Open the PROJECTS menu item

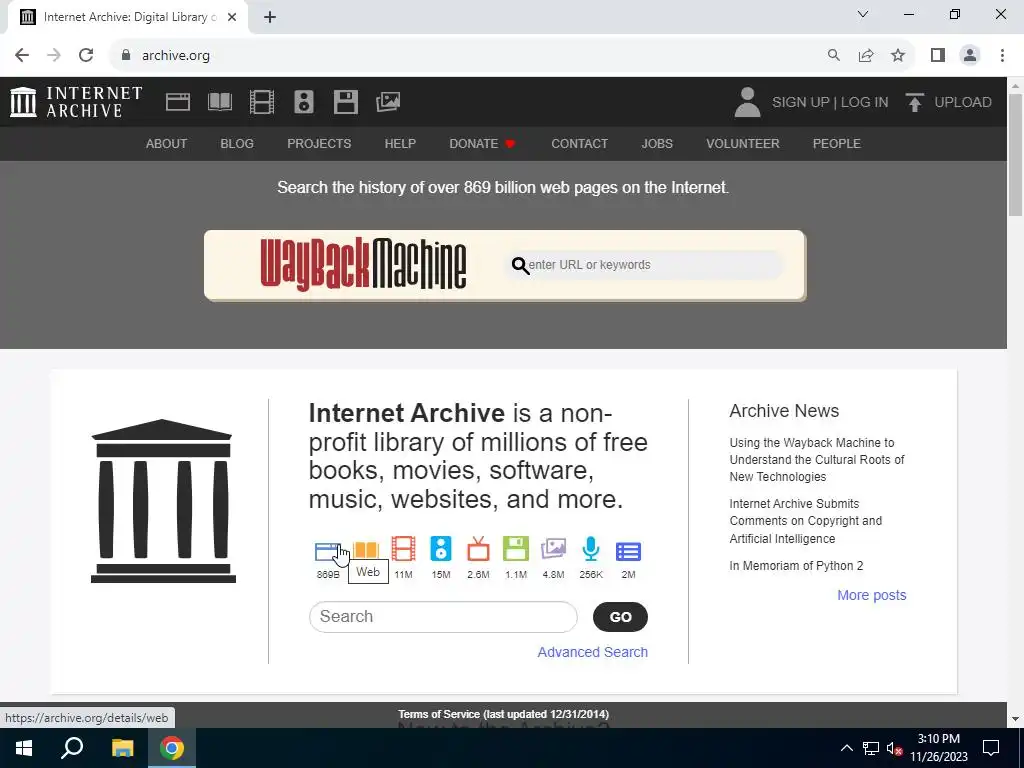(x=319, y=144)
